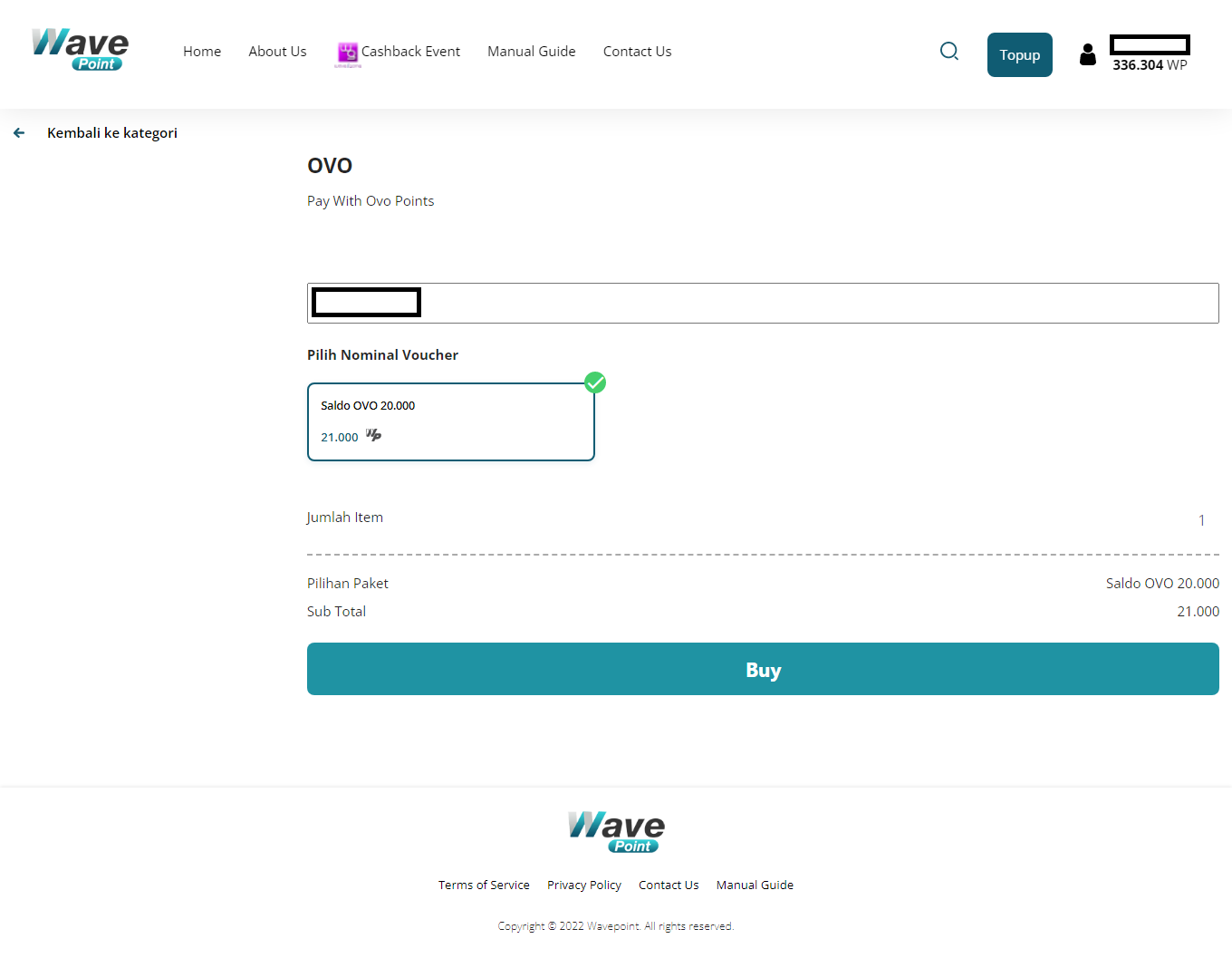This screenshot has width=1232, height=958.
Task: Click the back arrow icon
Action: point(19,133)
